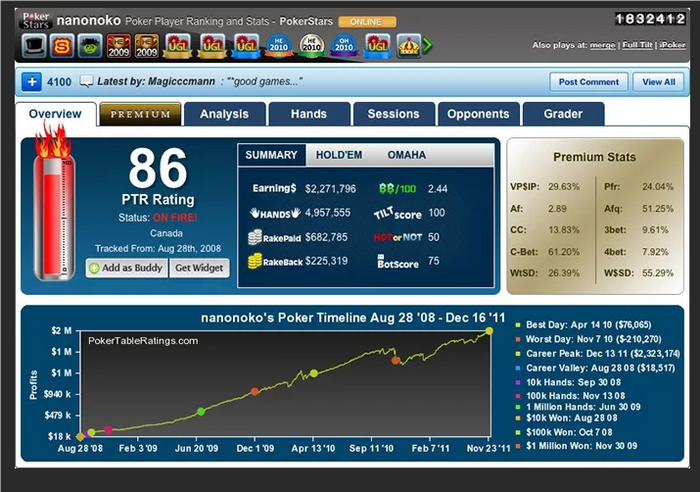Open the Opponents tab
Image resolution: width=700 pixels, height=492 pixels.
(478, 114)
